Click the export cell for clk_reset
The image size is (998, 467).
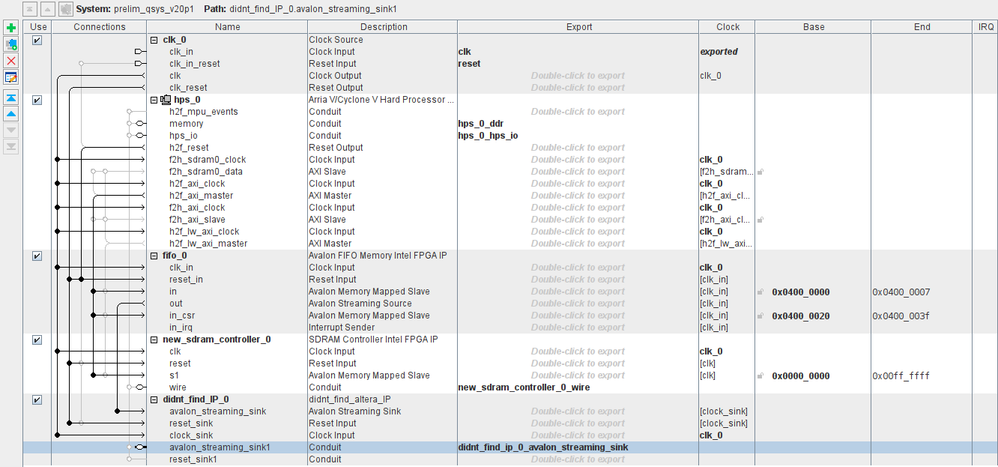(578, 88)
